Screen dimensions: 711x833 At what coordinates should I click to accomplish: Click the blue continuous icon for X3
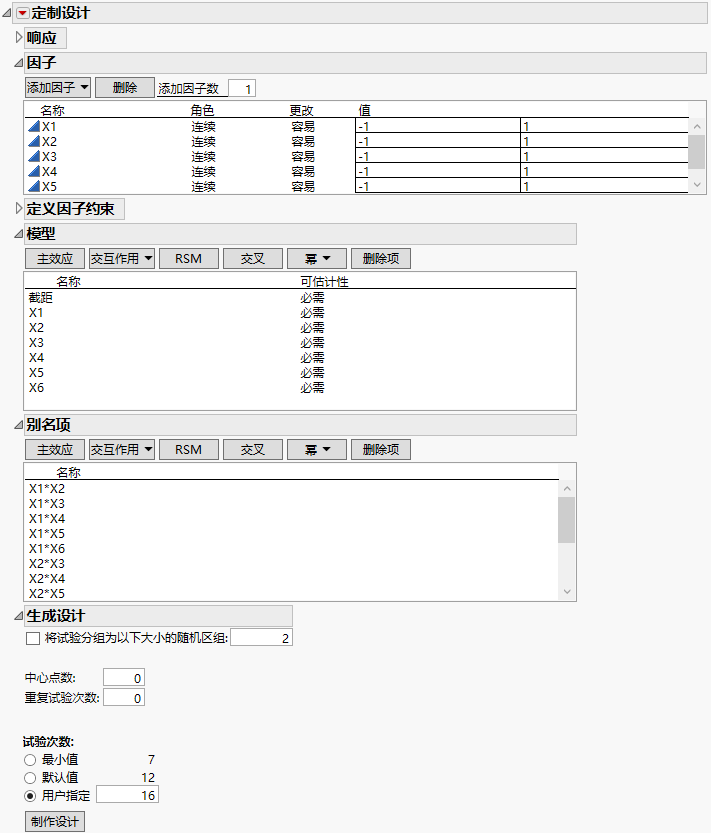(33, 156)
